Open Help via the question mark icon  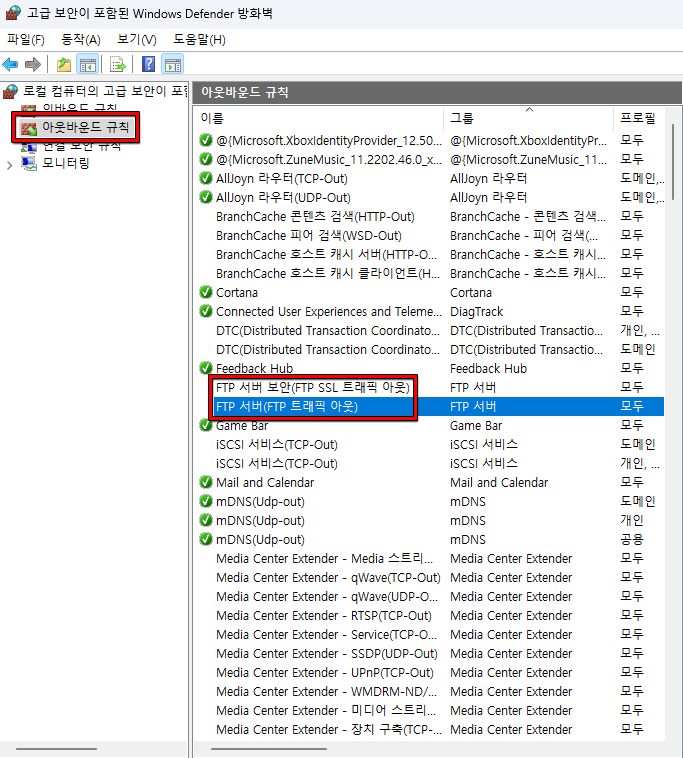pyautogui.click(x=148, y=64)
